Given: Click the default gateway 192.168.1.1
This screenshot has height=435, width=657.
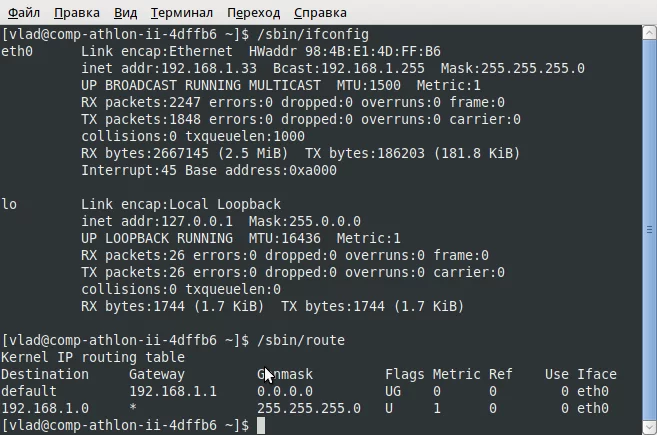Looking at the screenshot, I should [172, 392].
